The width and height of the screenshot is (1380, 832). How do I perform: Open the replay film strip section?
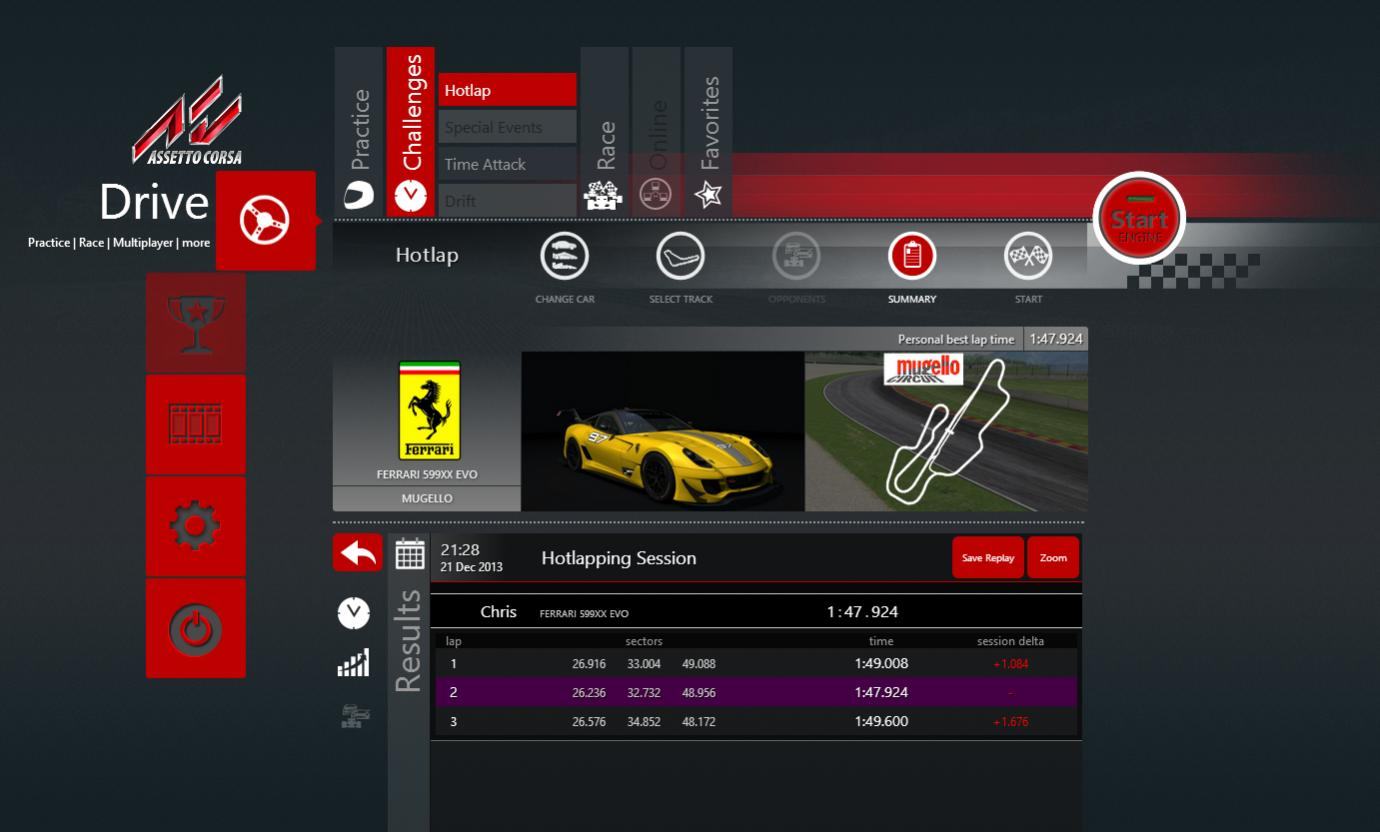point(196,425)
